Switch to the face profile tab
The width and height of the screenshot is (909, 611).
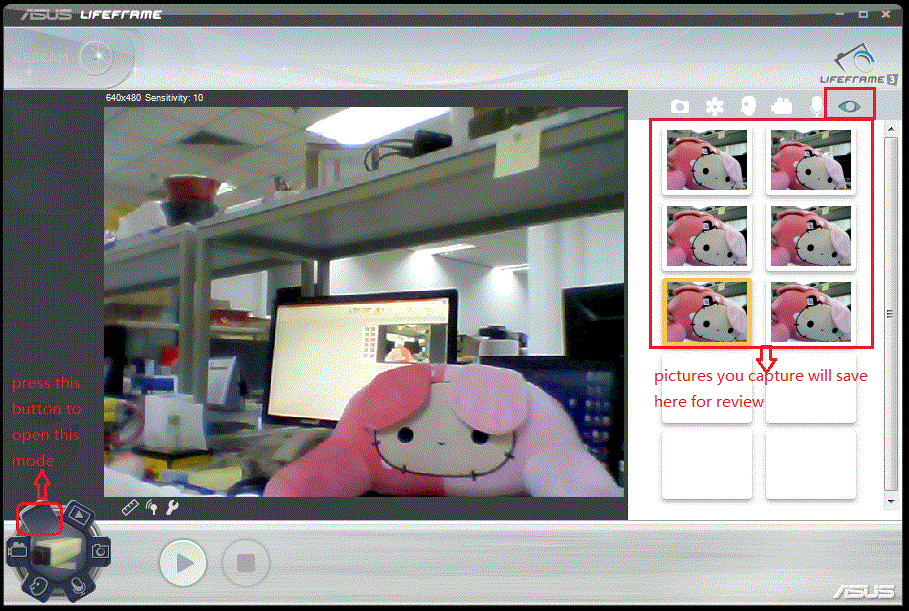[748, 106]
